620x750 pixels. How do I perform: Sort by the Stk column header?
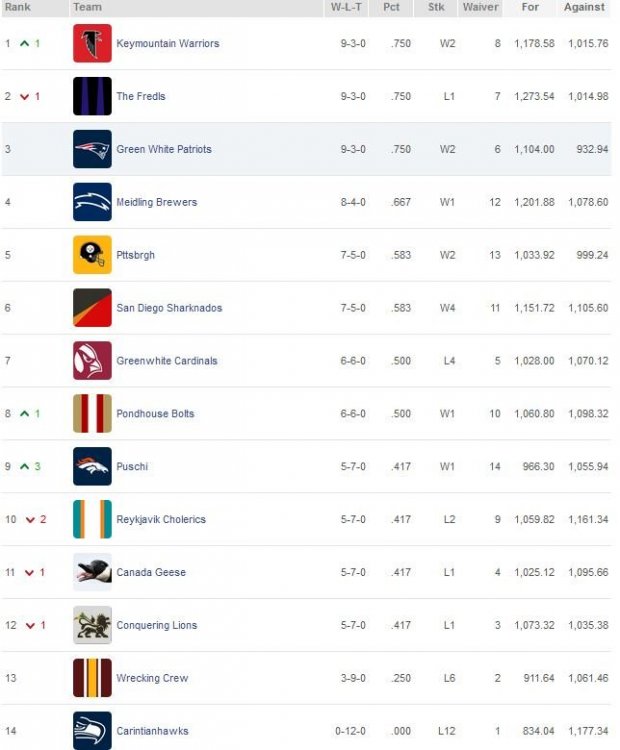tap(436, 7)
